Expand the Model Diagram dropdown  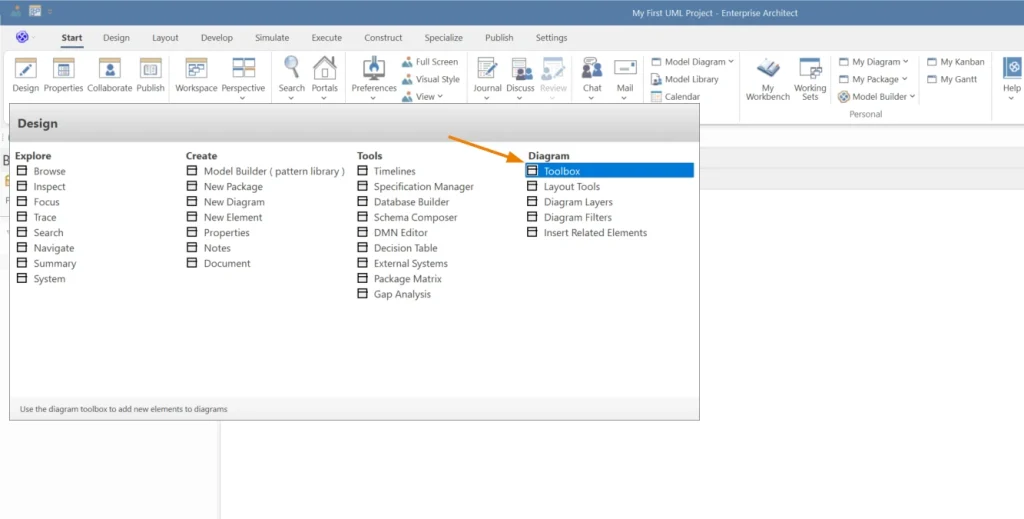pyautogui.click(x=731, y=62)
